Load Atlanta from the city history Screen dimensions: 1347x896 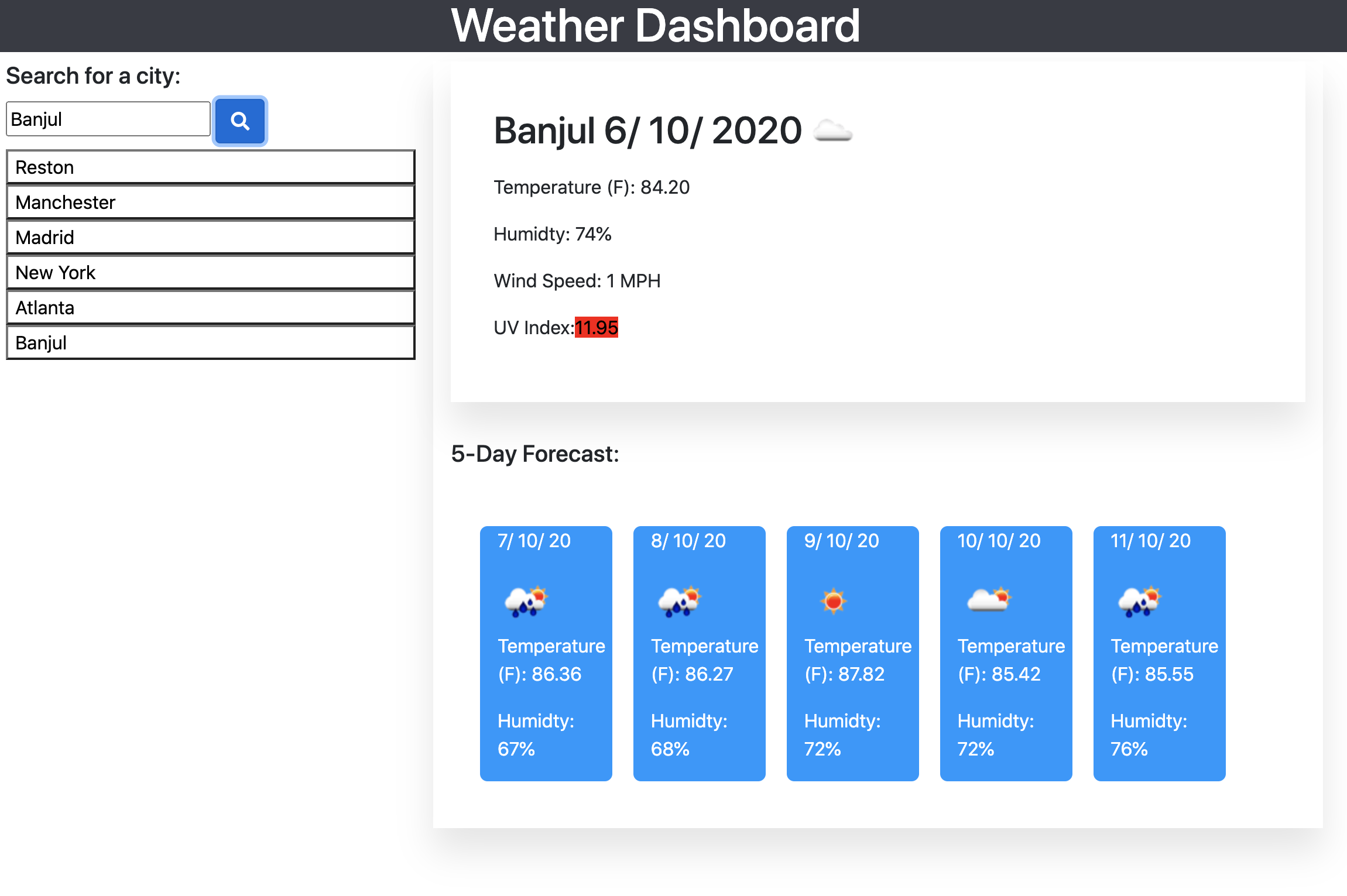point(211,307)
